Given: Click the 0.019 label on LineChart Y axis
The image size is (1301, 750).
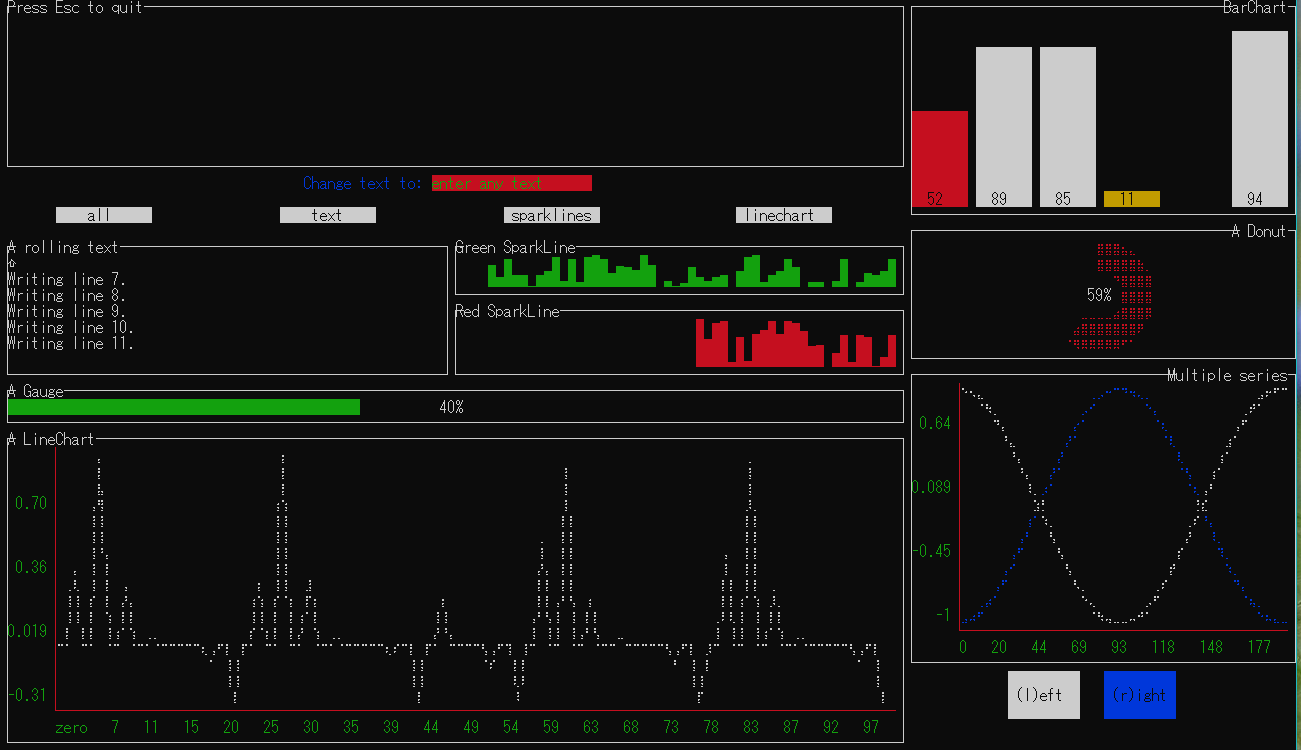Looking at the screenshot, I should tap(27, 631).
